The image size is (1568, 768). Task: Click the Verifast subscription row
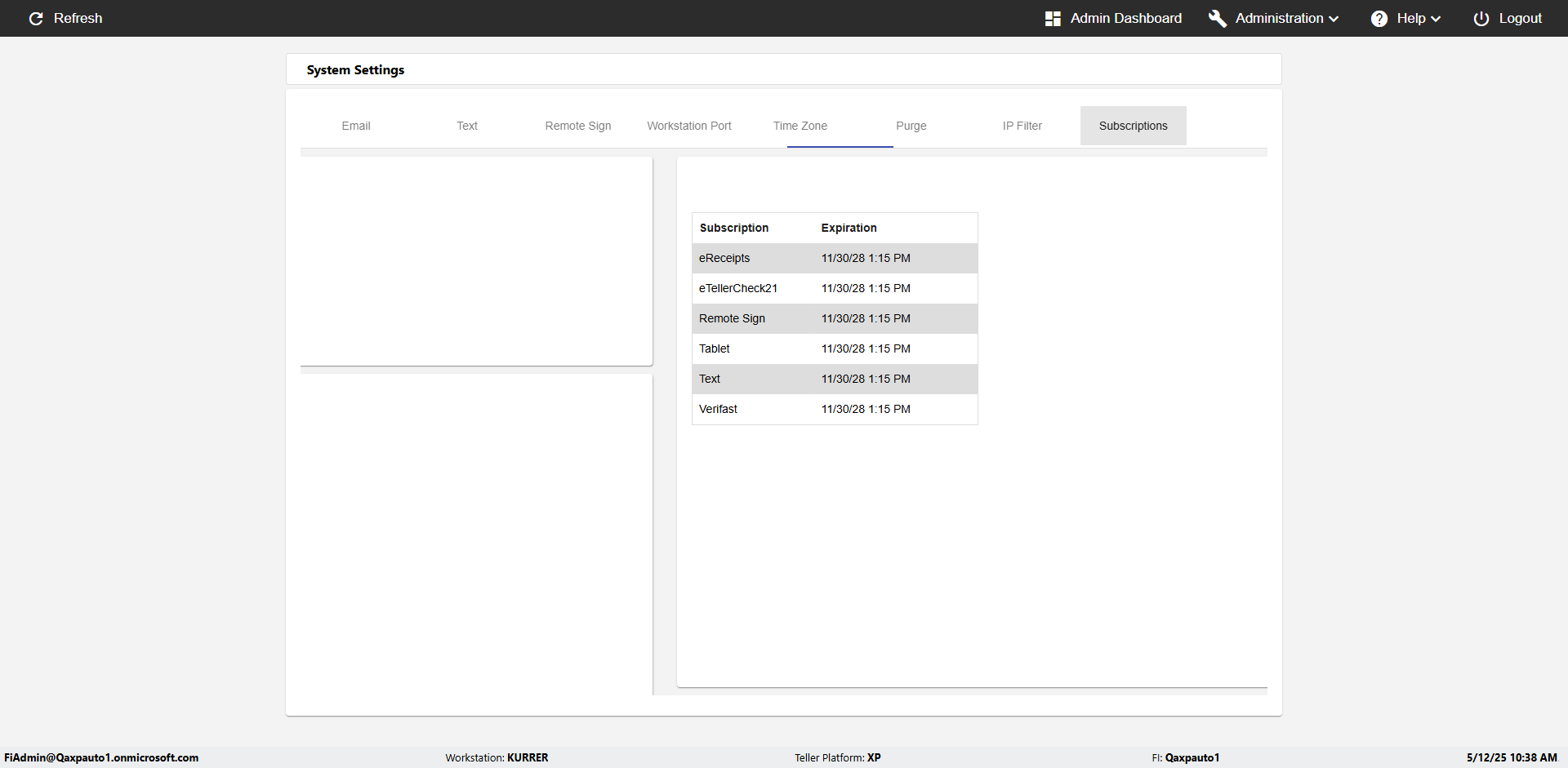point(835,409)
